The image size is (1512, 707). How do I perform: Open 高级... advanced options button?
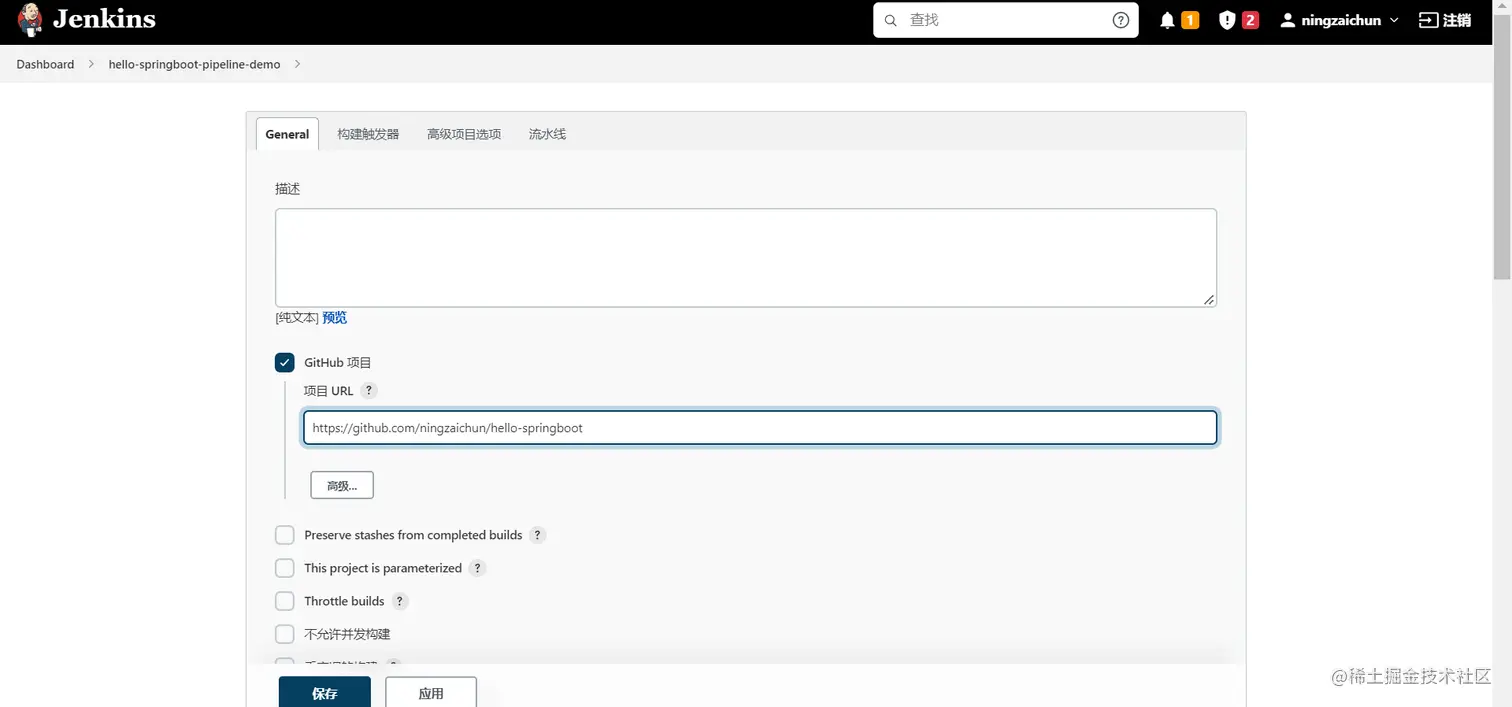coord(342,485)
